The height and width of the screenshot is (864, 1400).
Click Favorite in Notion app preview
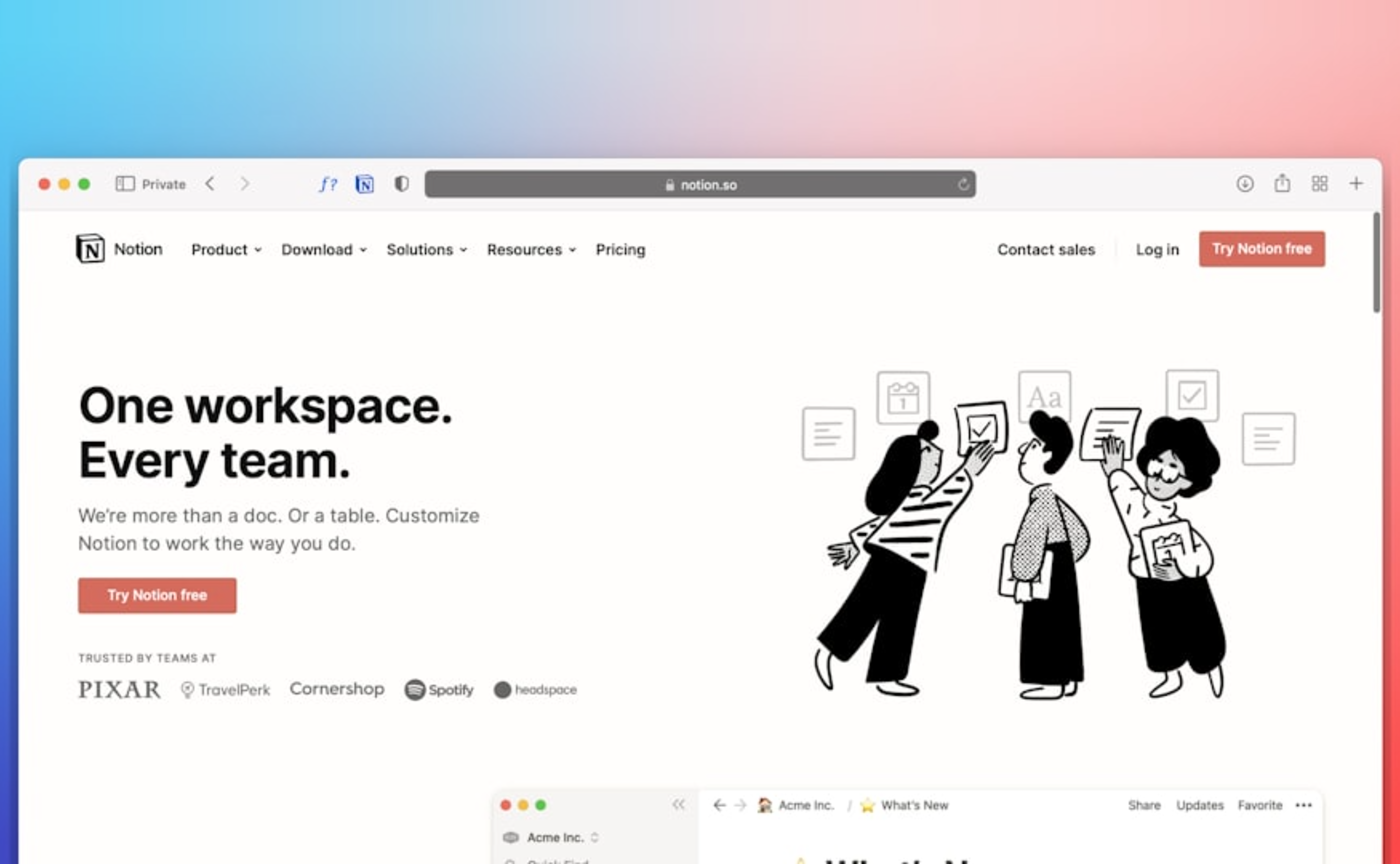pos(1260,805)
